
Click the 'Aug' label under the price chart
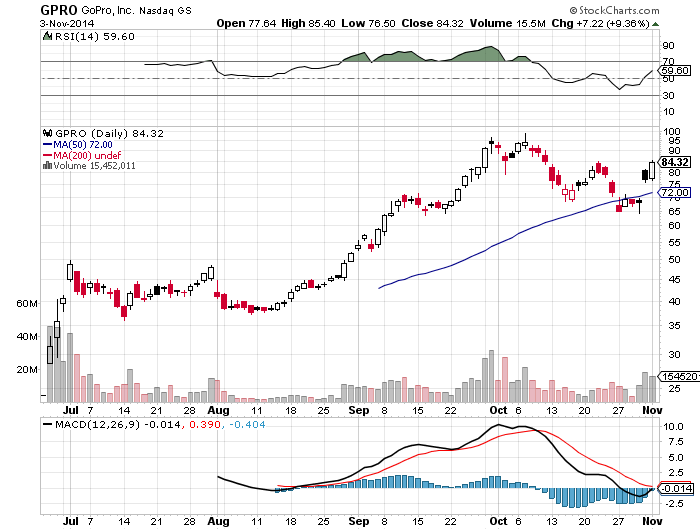point(219,410)
